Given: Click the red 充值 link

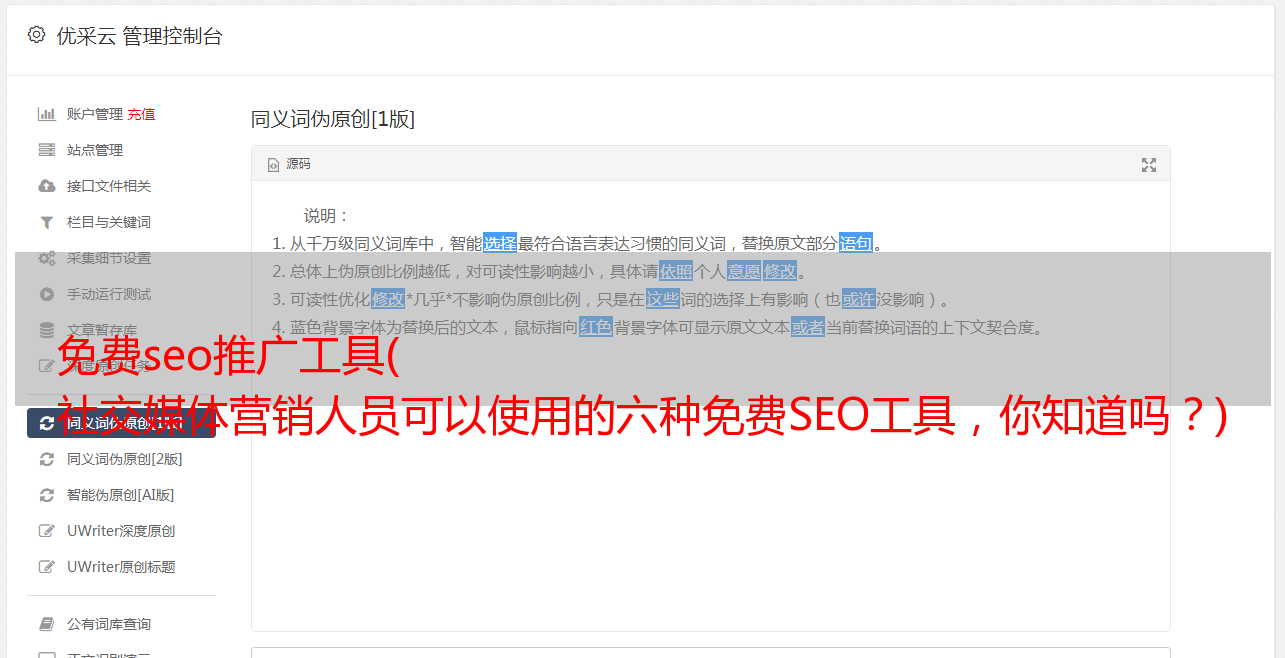Looking at the screenshot, I should 141,114.
